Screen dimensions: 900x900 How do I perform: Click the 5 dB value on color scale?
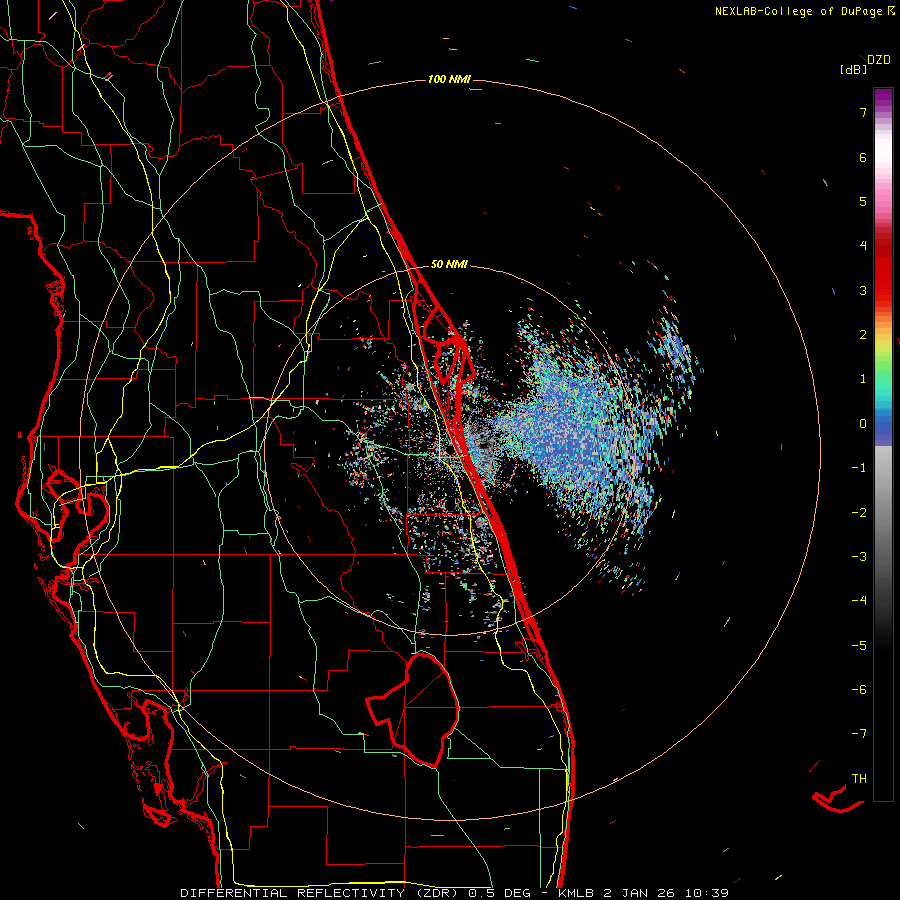[863, 201]
